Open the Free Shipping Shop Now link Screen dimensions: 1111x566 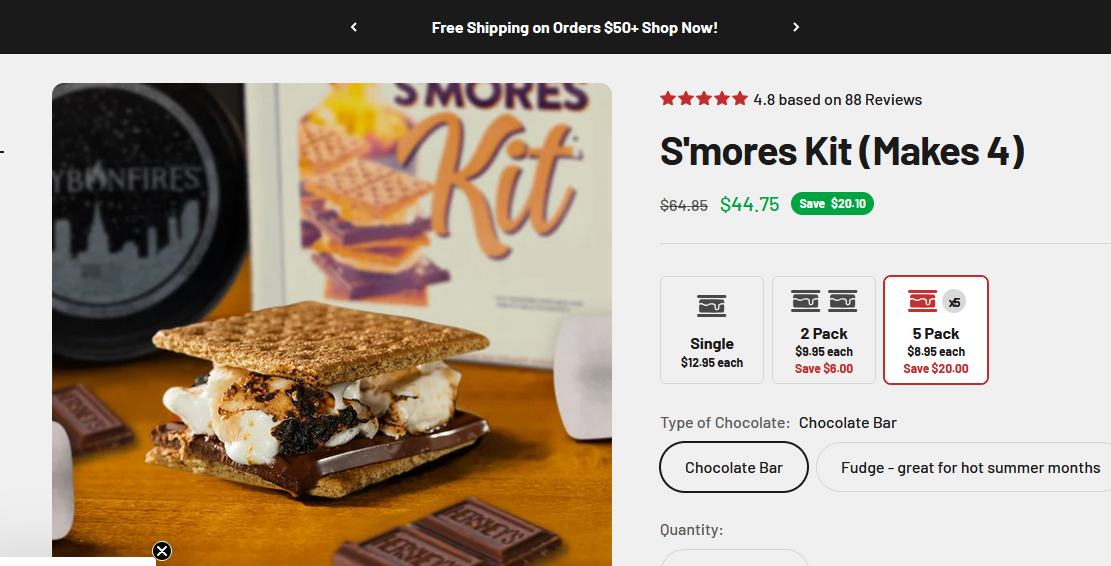(x=575, y=28)
